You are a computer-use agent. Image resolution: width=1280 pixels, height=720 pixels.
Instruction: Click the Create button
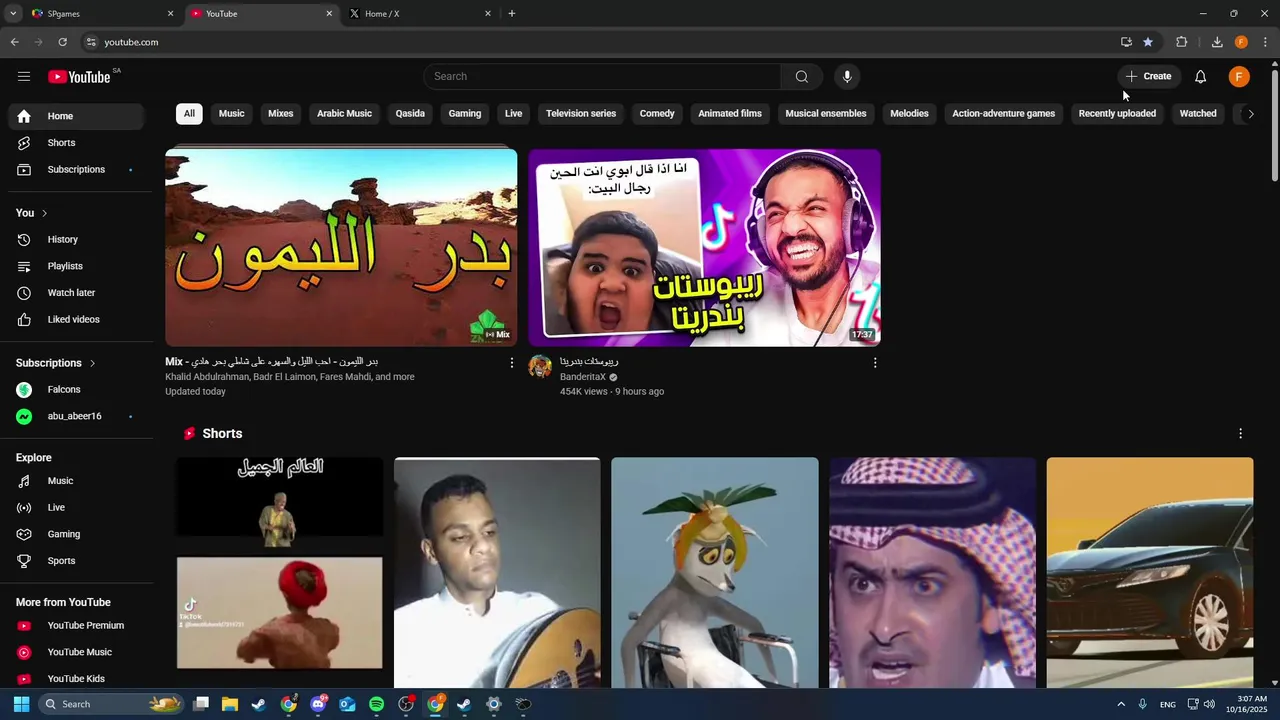[x=1148, y=77]
